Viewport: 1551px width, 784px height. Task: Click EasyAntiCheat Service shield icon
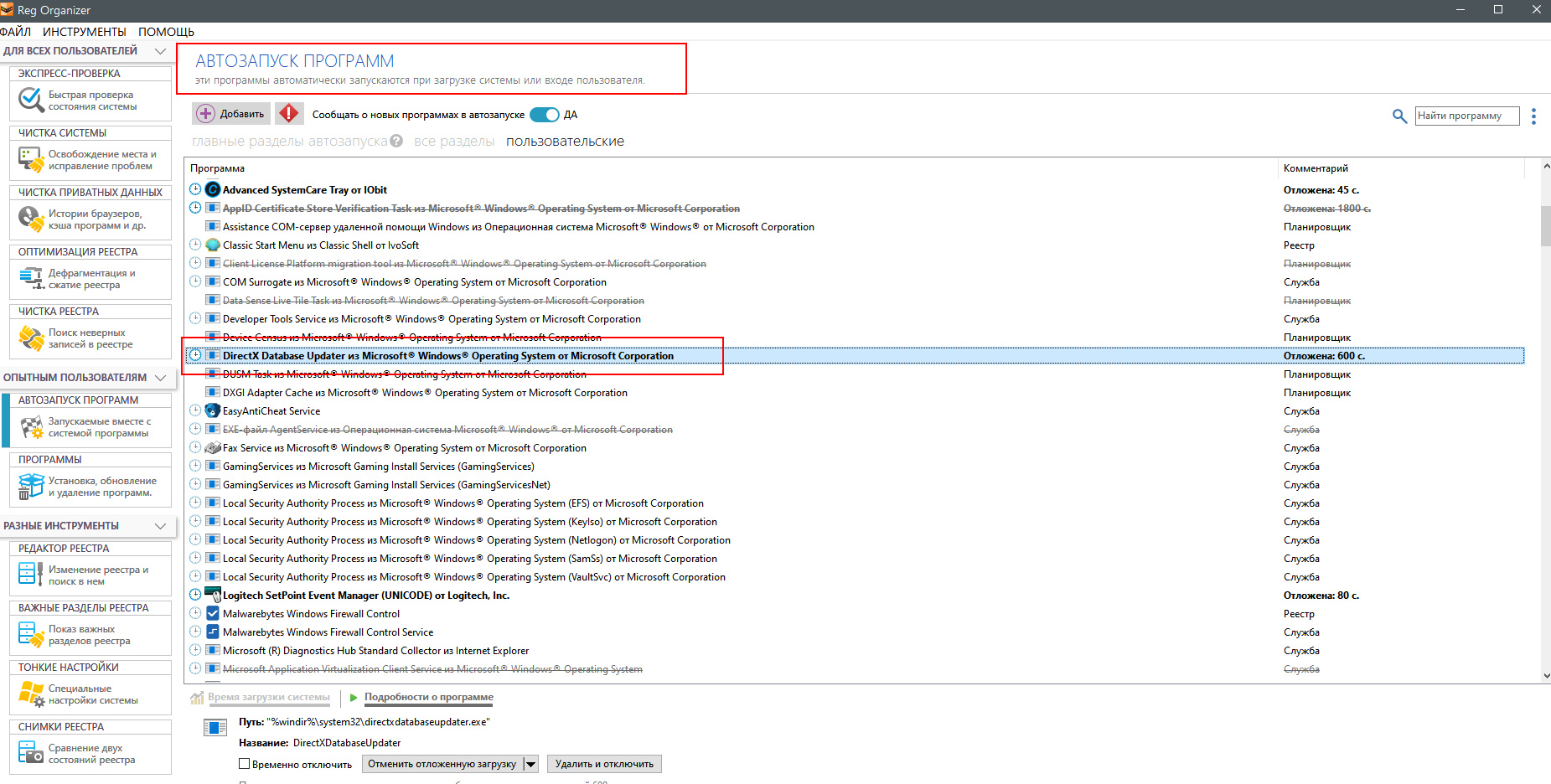click(213, 411)
